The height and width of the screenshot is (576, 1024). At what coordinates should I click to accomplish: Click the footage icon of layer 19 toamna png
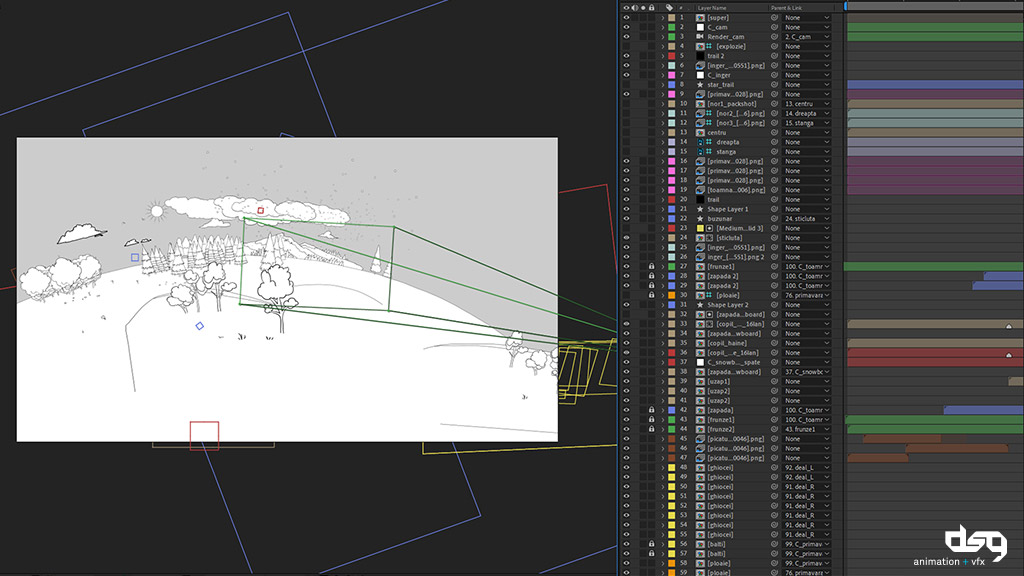pyautogui.click(x=700, y=190)
